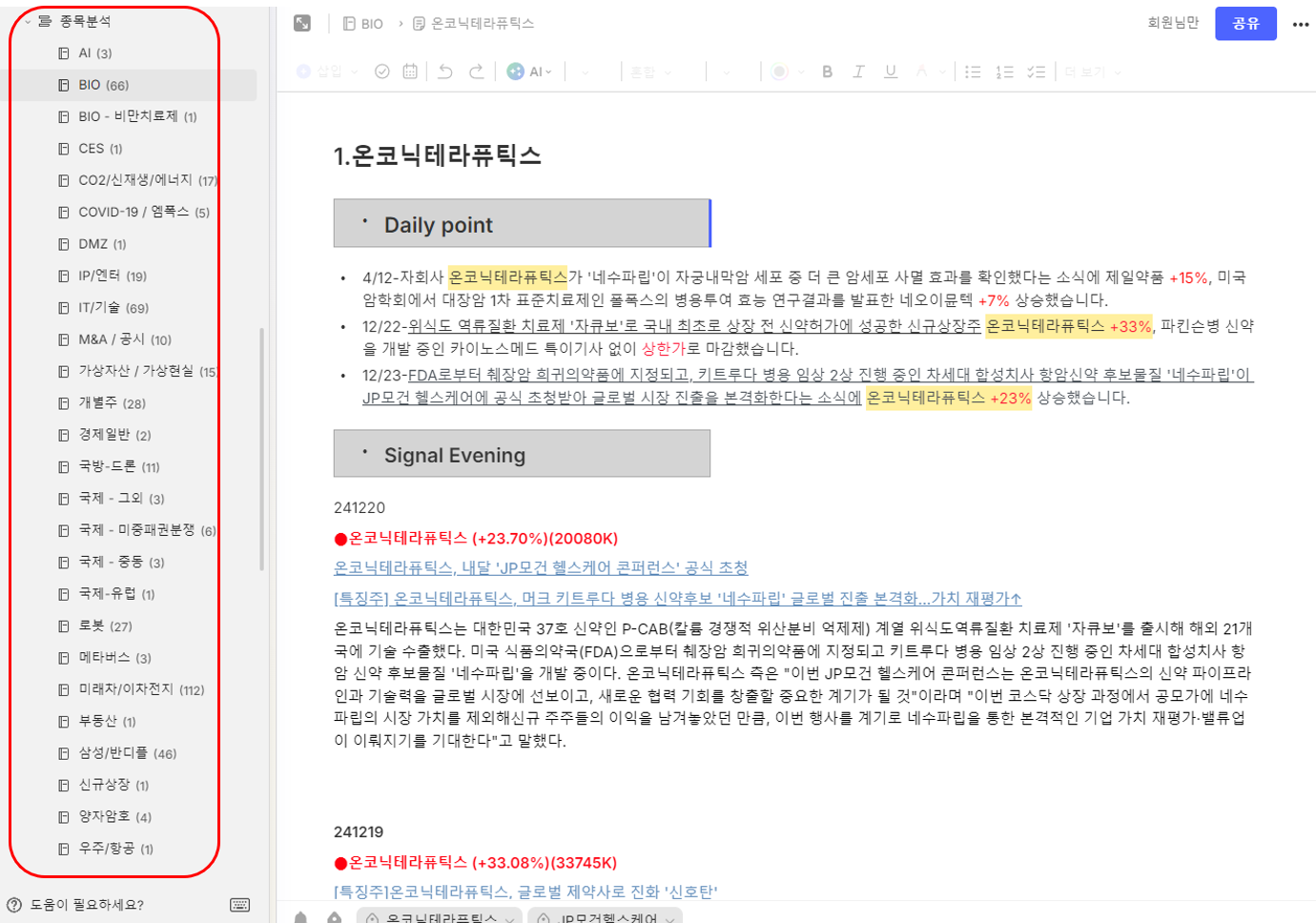Toggle italic formatting
The image size is (1316, 923).
[x=858, y=72]
